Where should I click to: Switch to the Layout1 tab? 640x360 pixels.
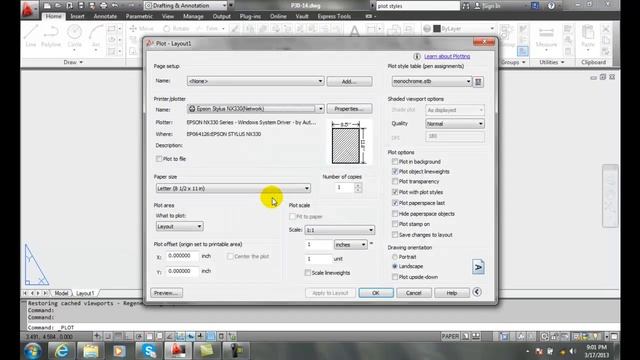[85, 293]
